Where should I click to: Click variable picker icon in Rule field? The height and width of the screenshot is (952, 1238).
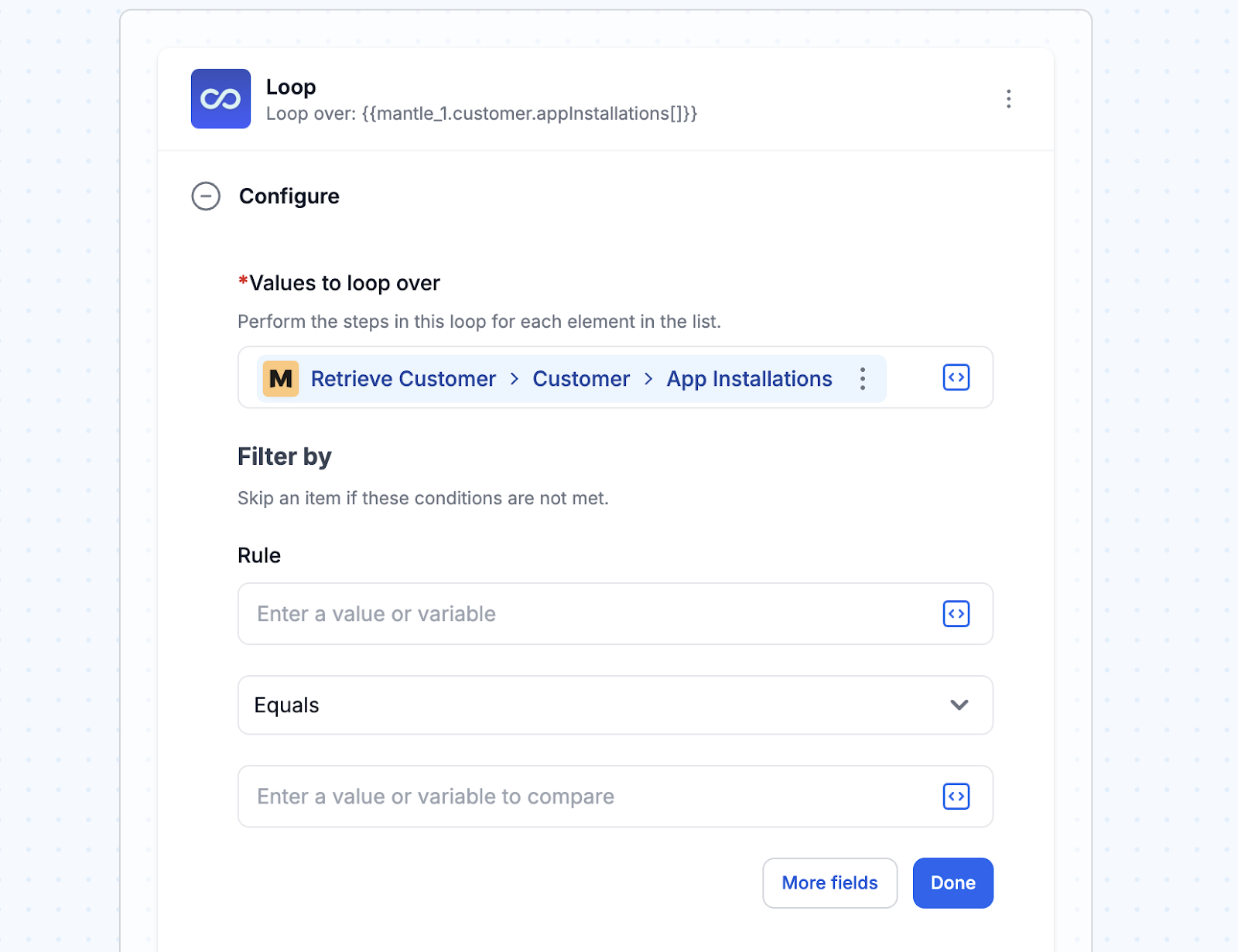coord(956,614)
